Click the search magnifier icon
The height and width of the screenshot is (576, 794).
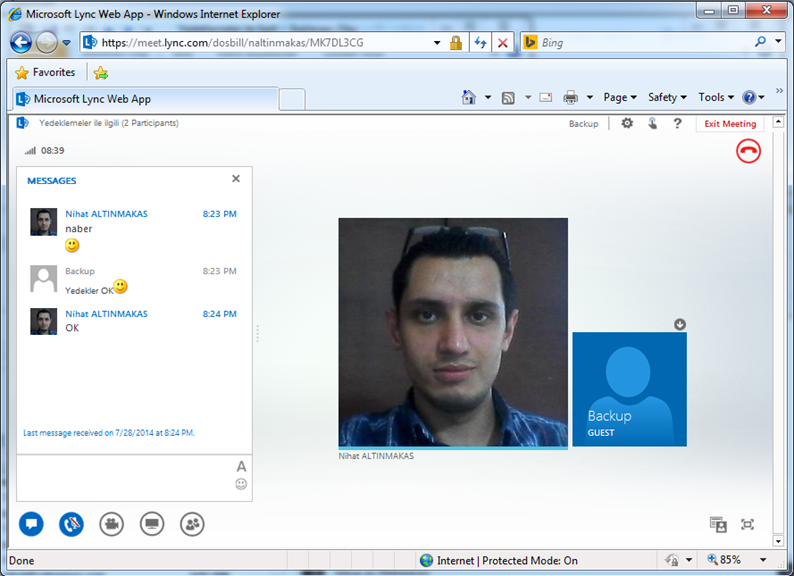coord(760,42)
